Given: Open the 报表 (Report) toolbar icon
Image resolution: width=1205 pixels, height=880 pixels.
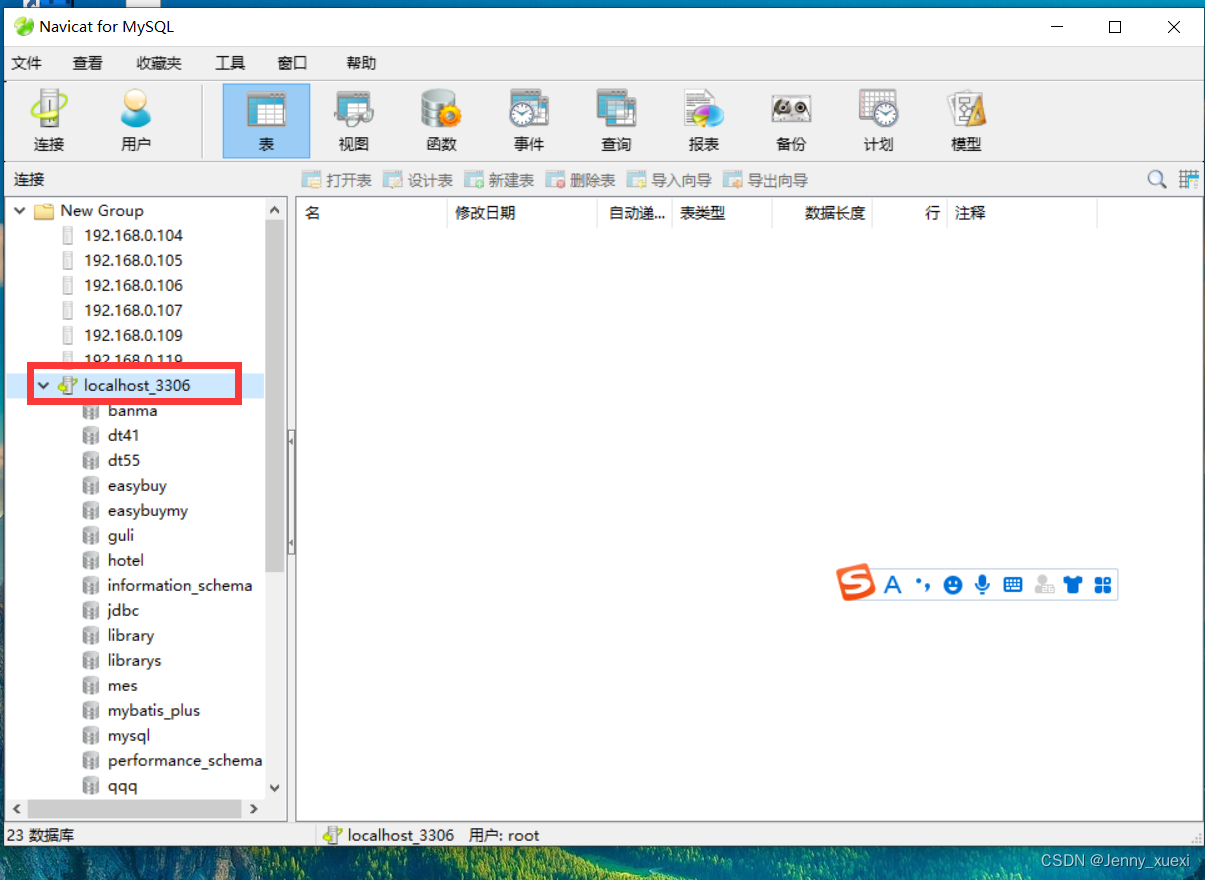Looking at the screenshot, I should tap(704, 121).
